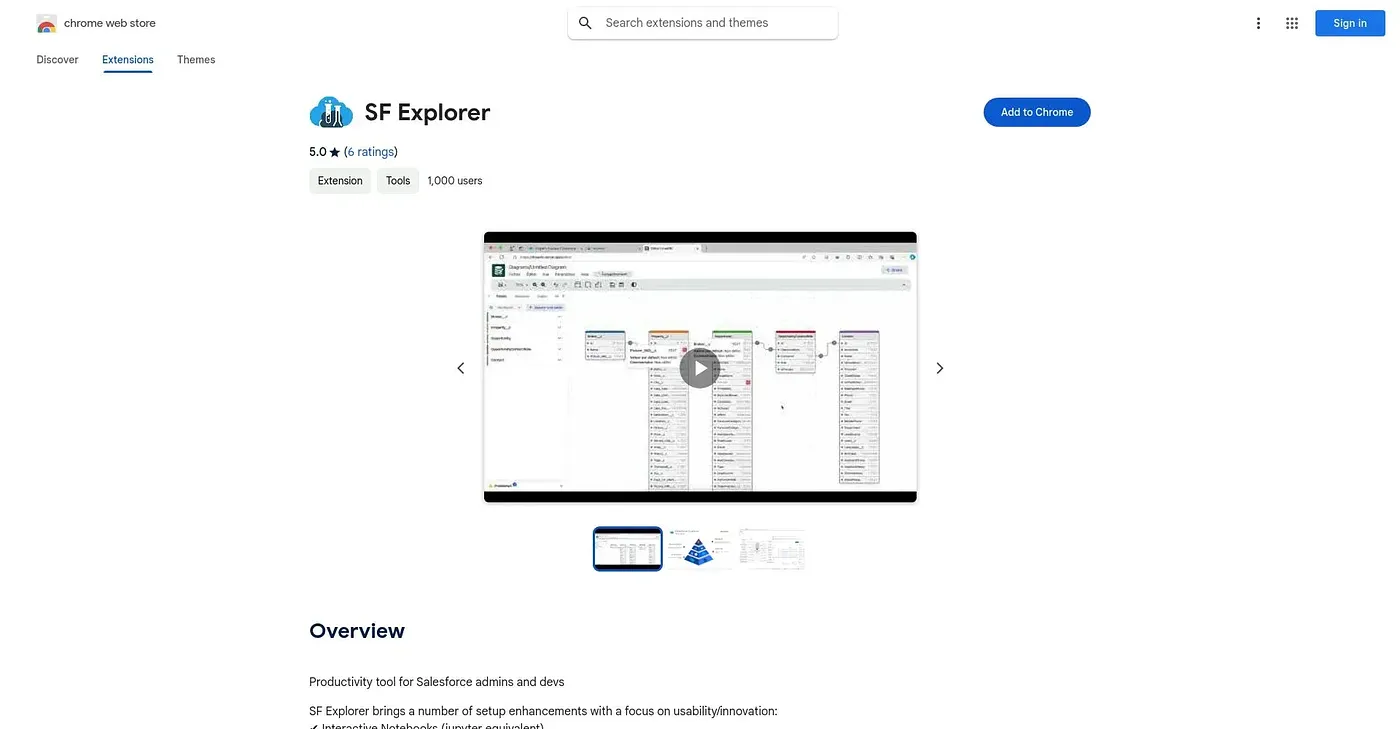Show the next screenshot with right arrow
This screenshot has height=729, width=1400.
[939, 368]
